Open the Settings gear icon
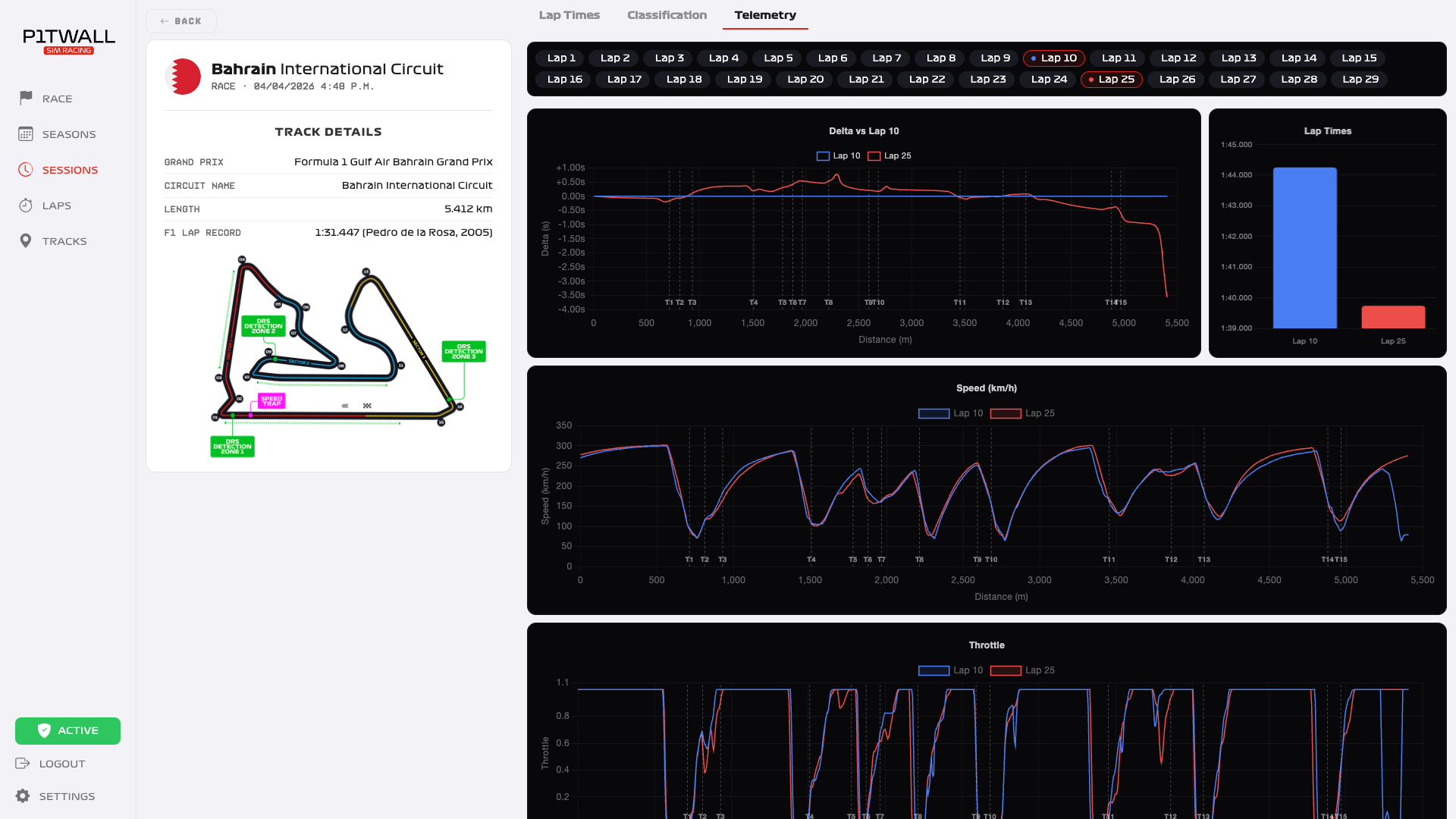The height and width of the screenshot is (819, 1456). pos(23,795)
